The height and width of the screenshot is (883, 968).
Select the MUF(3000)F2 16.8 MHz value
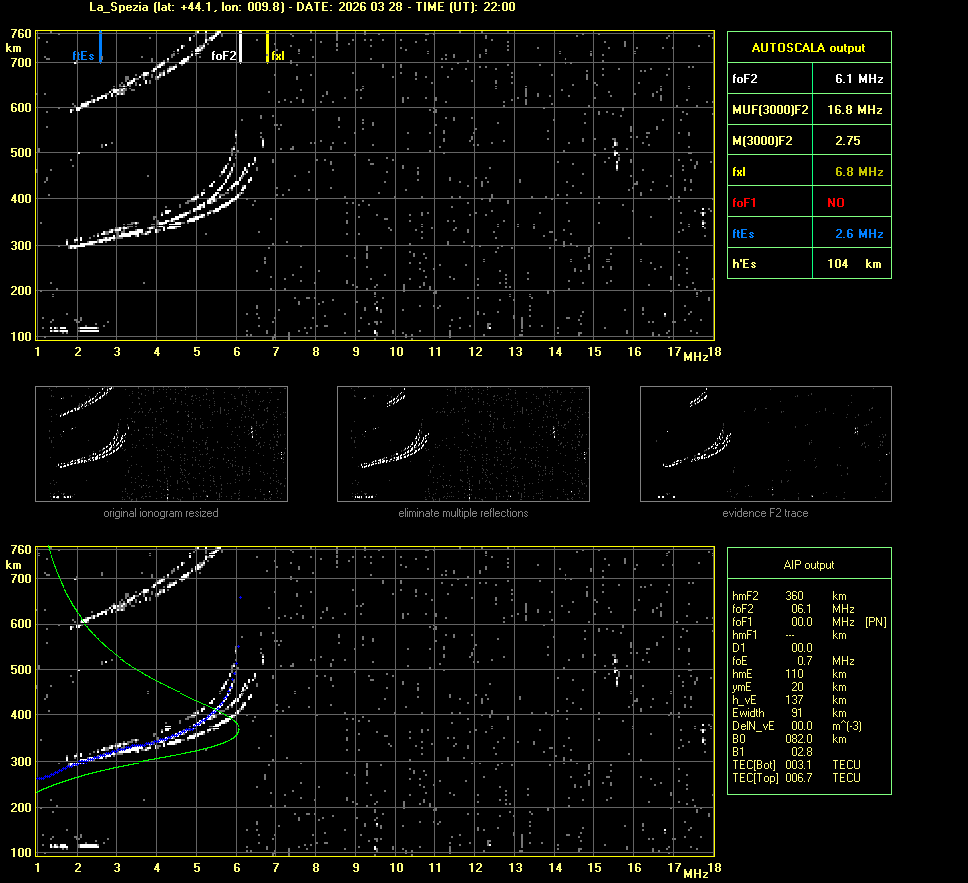(849, 109)
